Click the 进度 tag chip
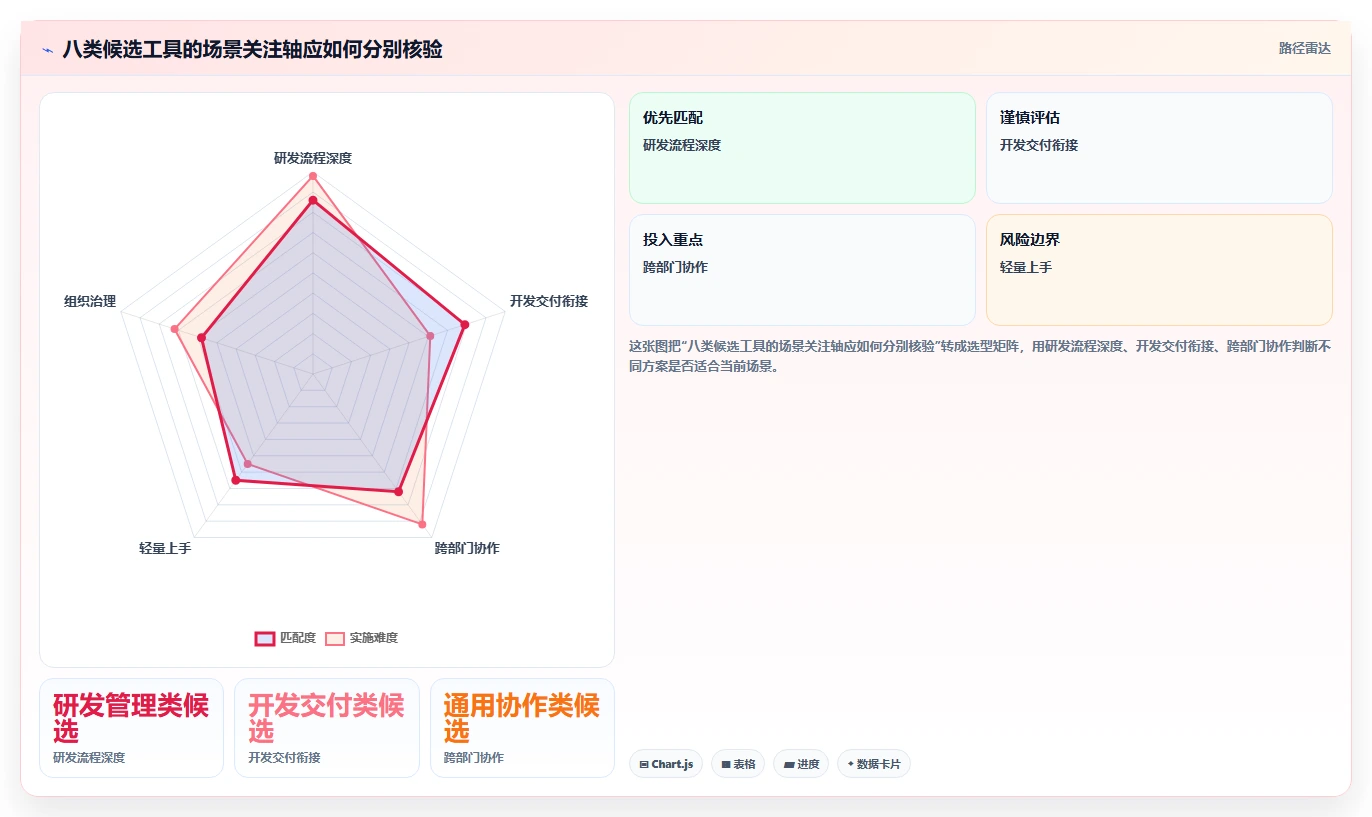This screenshot has width=1372, height=817. click(x=801, y=764)
